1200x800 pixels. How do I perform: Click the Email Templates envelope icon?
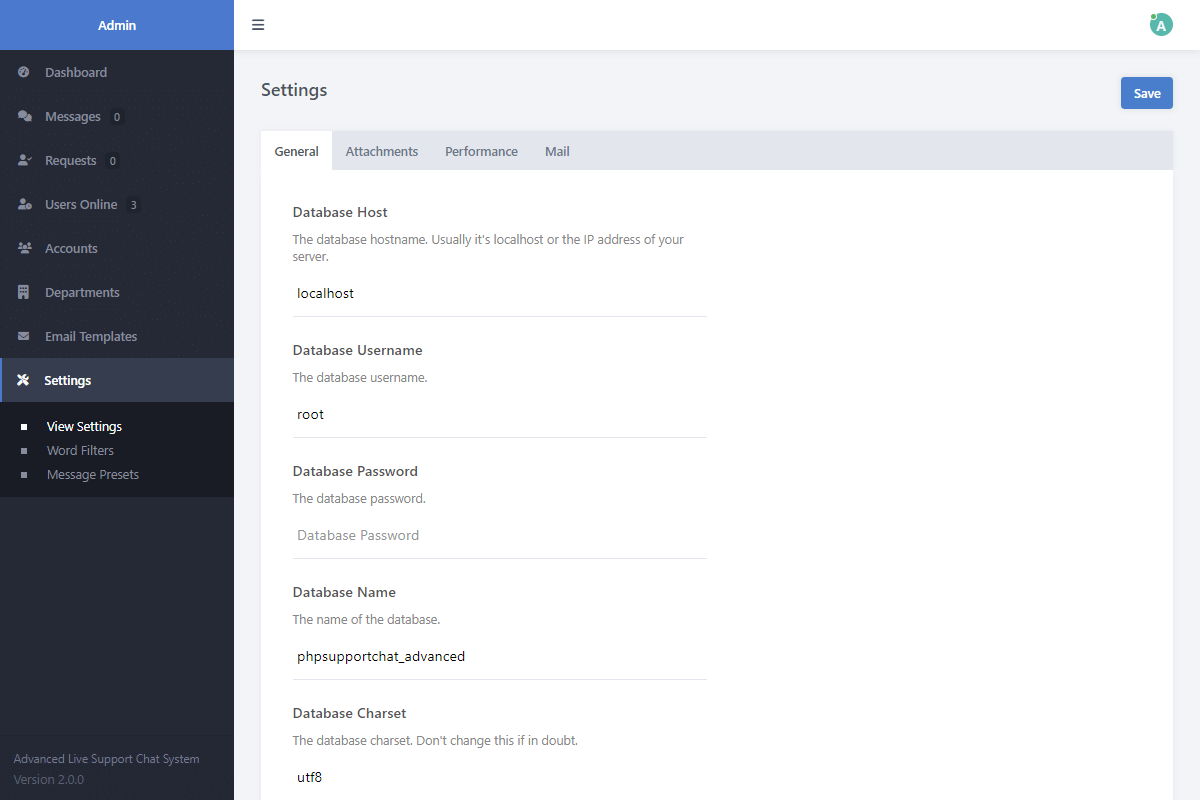tap(24, 336)
